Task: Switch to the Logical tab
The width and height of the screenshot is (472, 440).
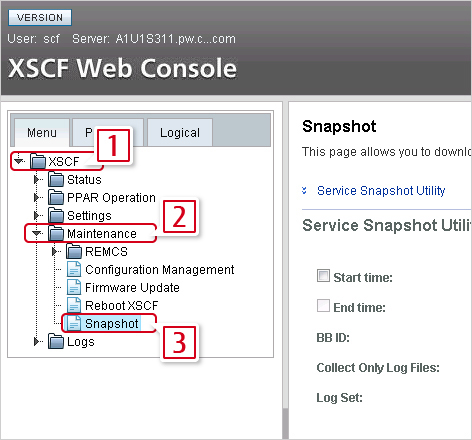Action: click(x=180, y=133)
